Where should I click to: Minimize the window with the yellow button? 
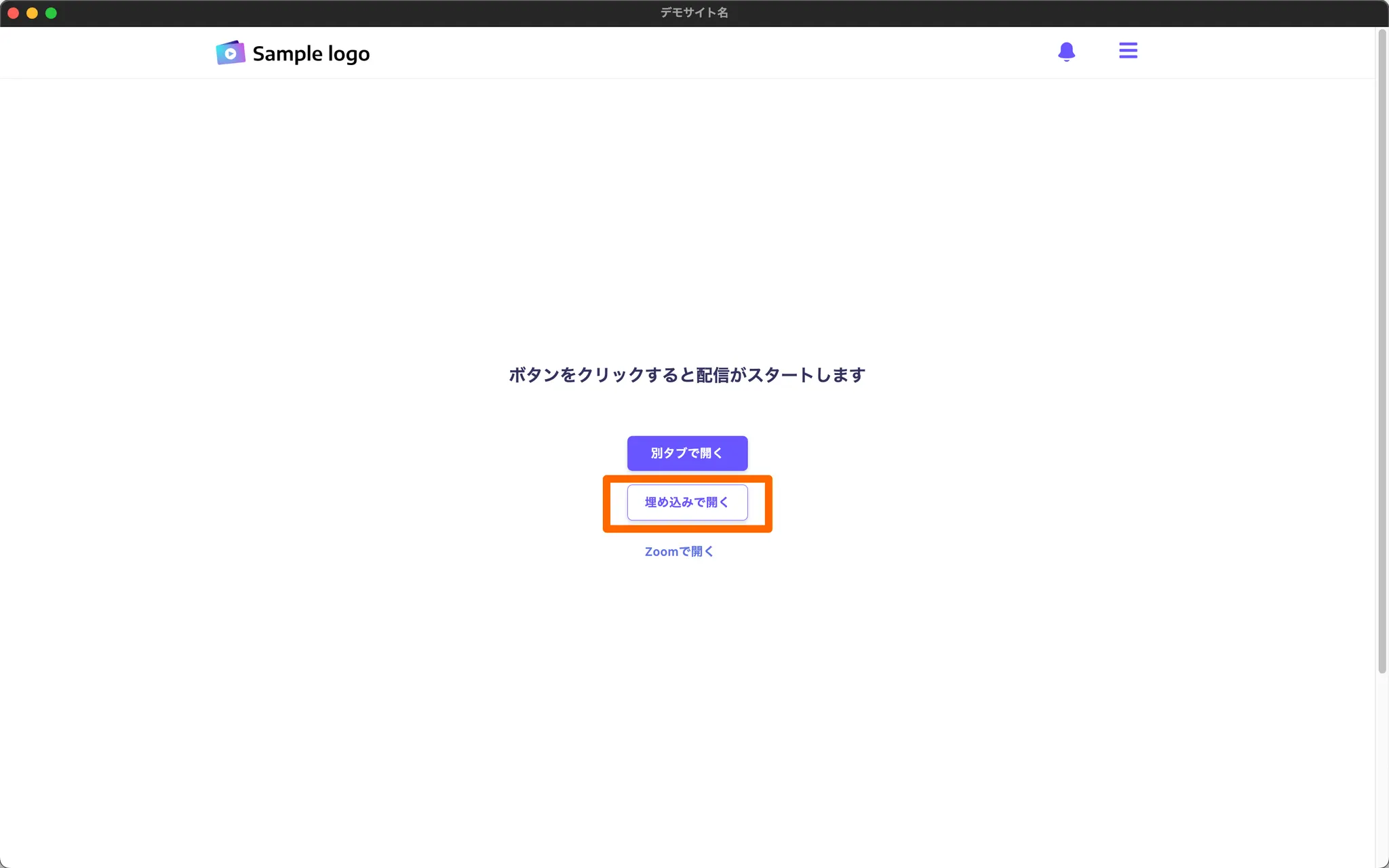[32, 13]
